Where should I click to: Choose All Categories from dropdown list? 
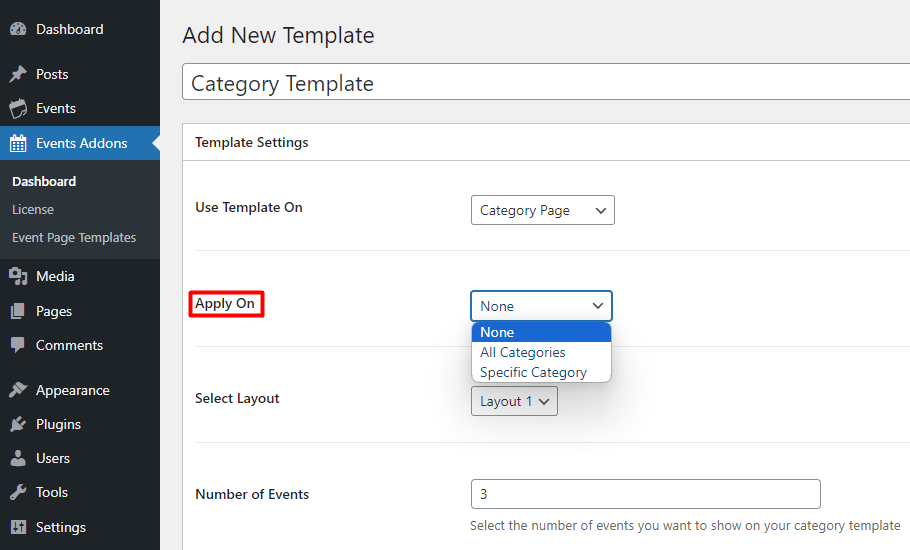523,352
